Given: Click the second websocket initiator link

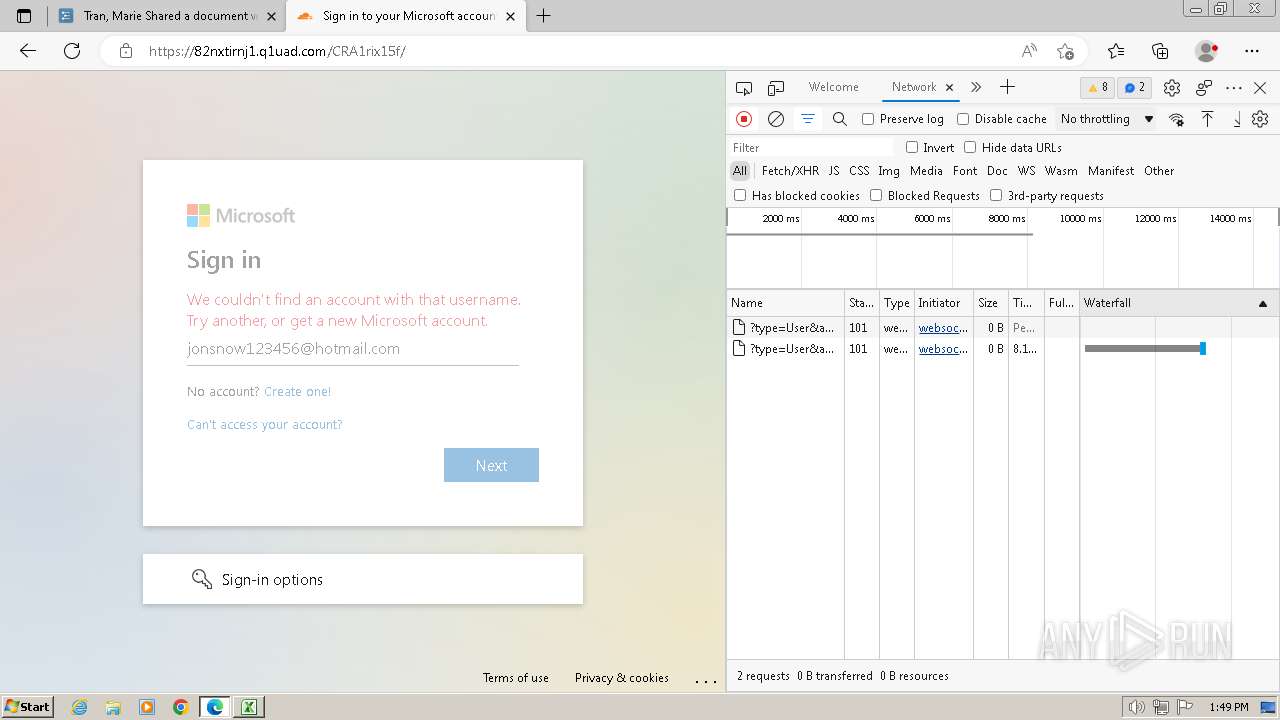Looking at the screenshot, I should [943, 349].
